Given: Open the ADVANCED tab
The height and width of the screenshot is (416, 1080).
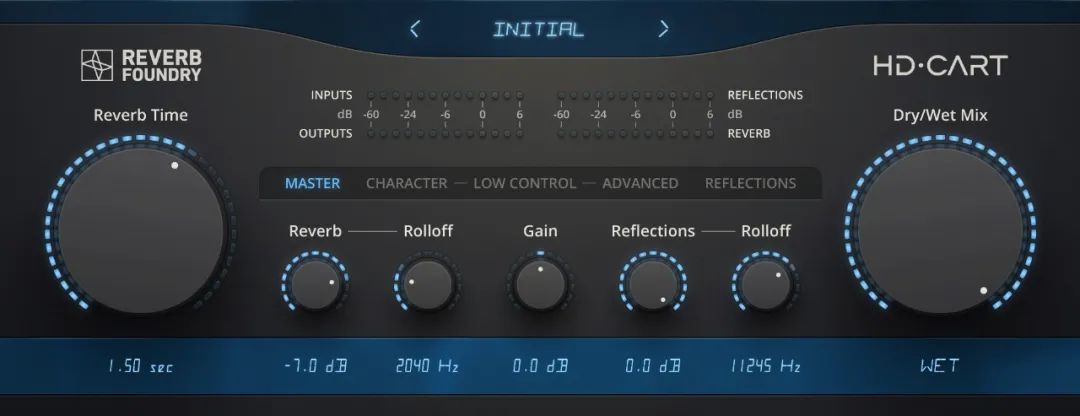Looking at the screenshot, I should [640, 183].
